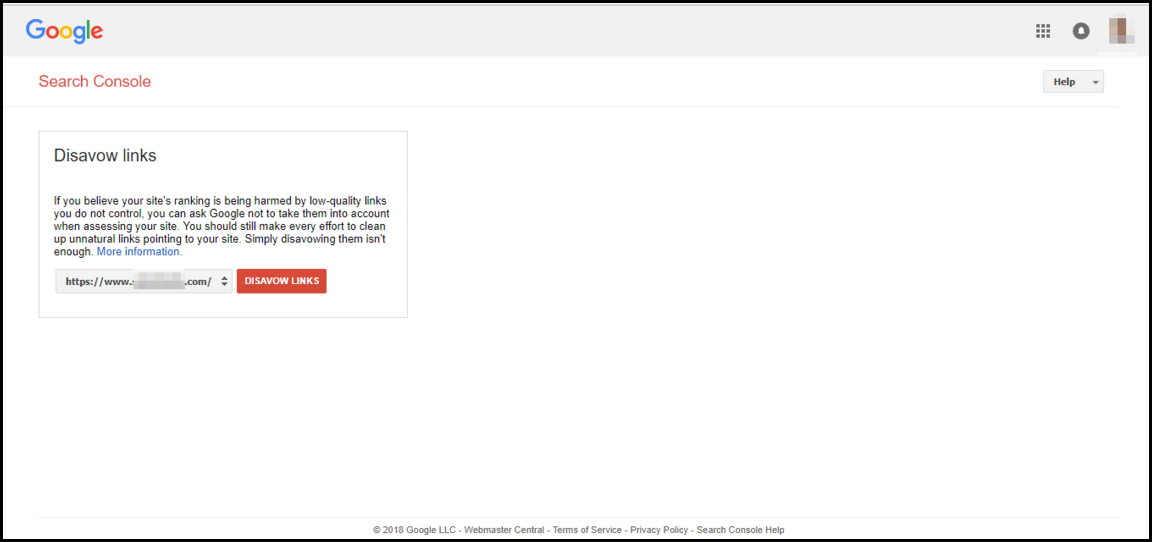
Task: Open the Help dropdown menu
Action: coord(1073,82)
